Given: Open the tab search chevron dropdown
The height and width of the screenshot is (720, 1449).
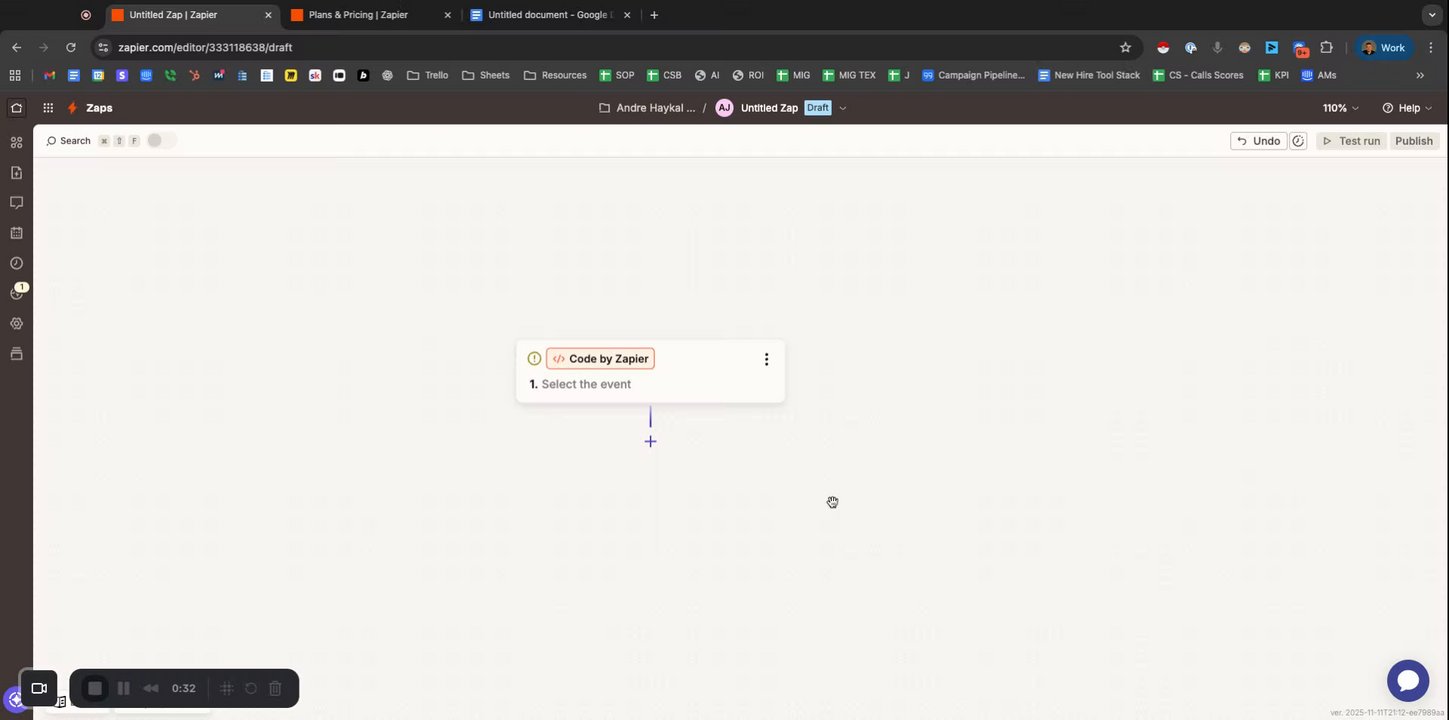Looking at the screenshot, I should pos(1431,15).
